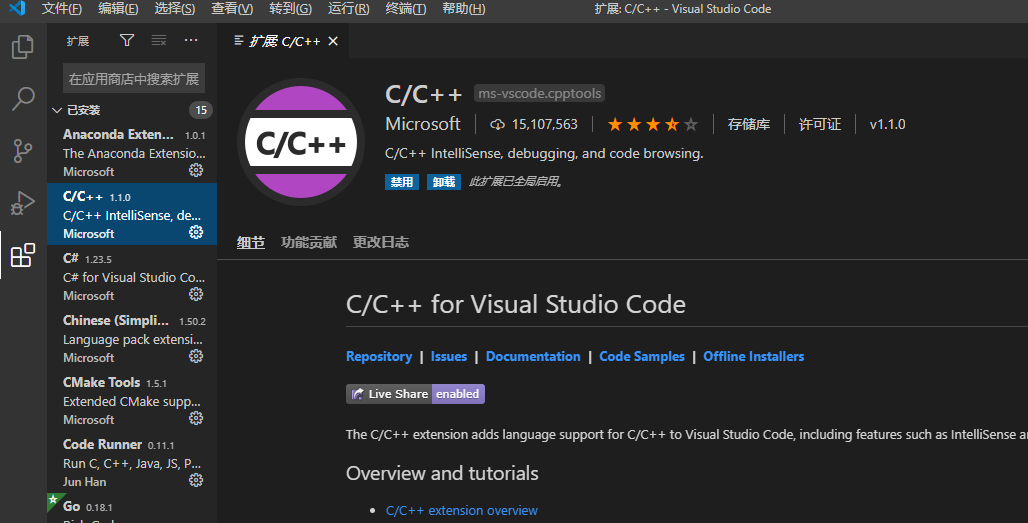
Task: Open the 终端(T) menu
Action: 405,9
